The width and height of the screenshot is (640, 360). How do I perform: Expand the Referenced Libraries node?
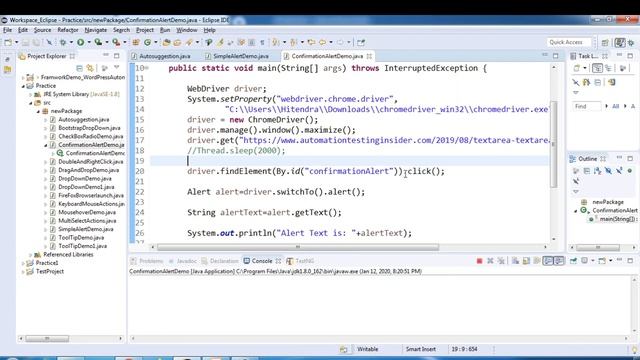pyautogui.click(x=31, y=255)
